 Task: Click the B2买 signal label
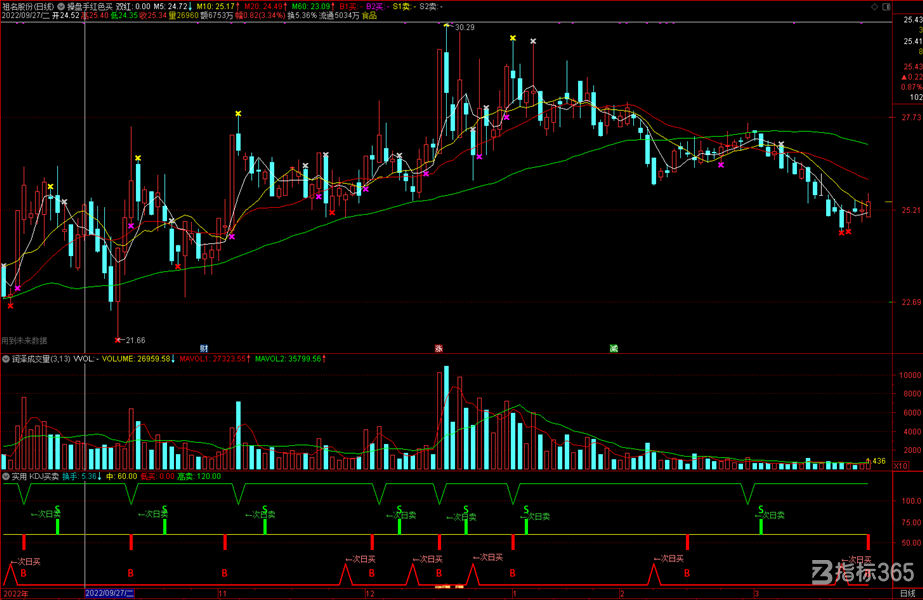375,6
